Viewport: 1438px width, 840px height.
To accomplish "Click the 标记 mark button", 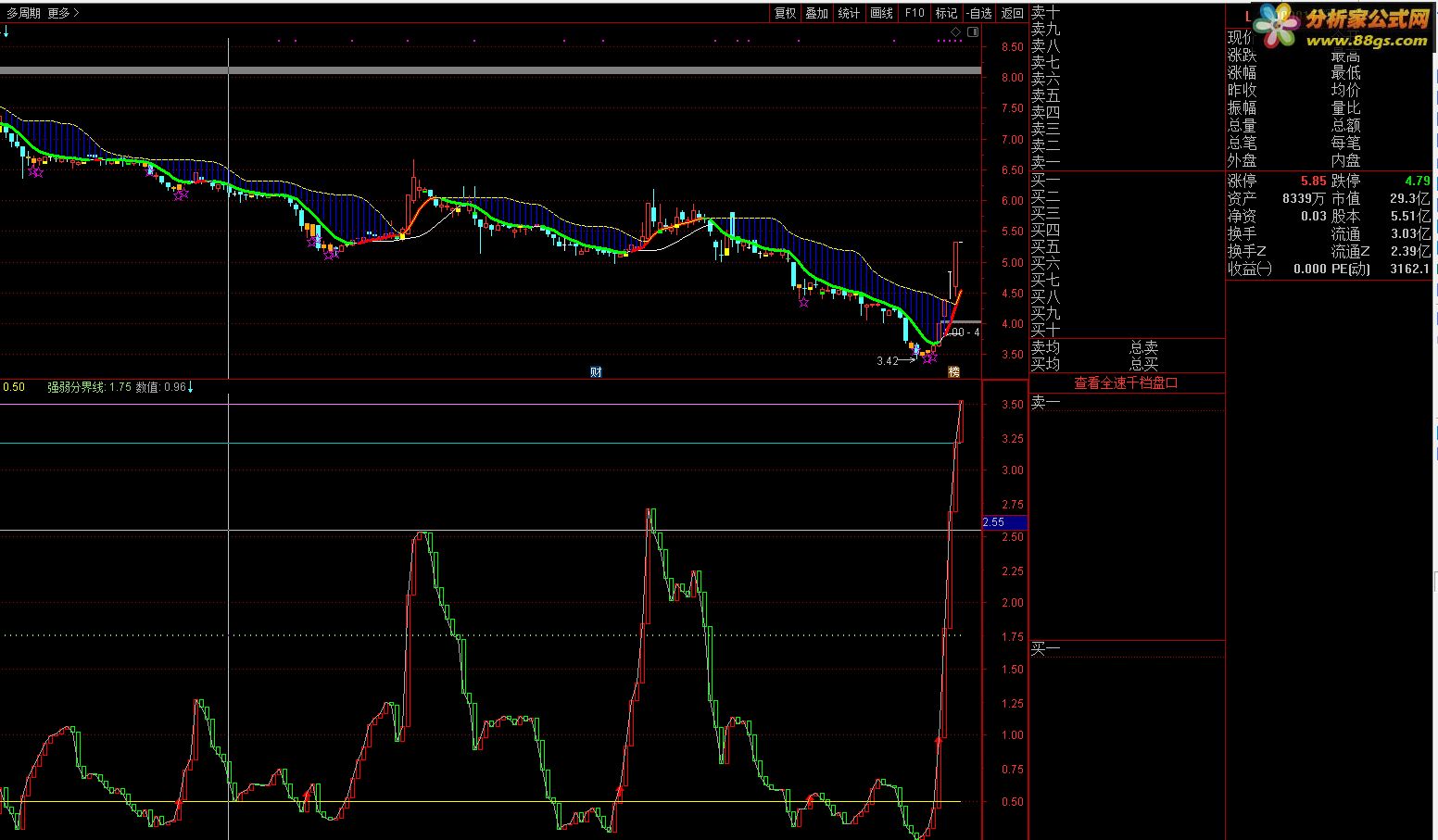I will click(946, 13).
